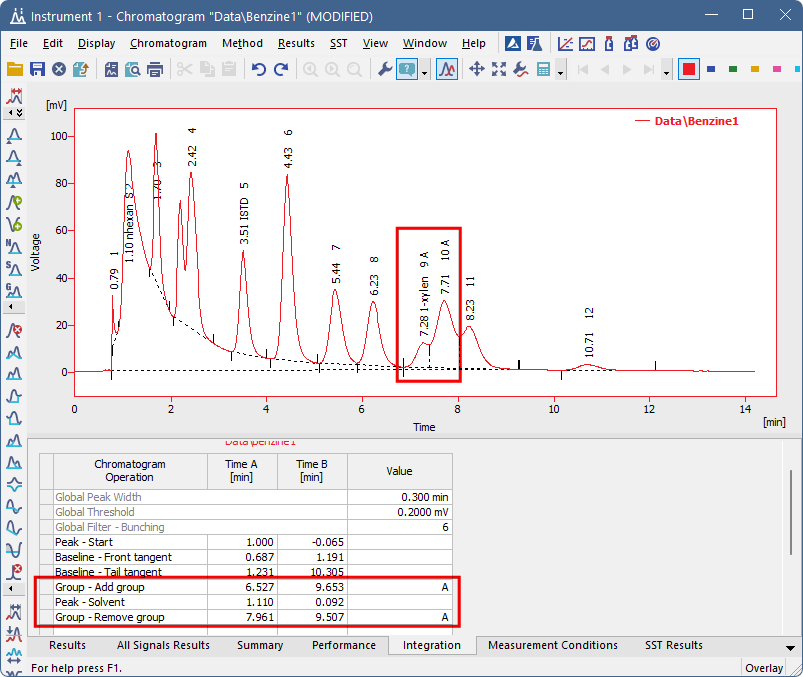Collapse the left toolbar arrow below the red X step icon
The width and height of the screenshot is (803, 677).
pos(11,588)
